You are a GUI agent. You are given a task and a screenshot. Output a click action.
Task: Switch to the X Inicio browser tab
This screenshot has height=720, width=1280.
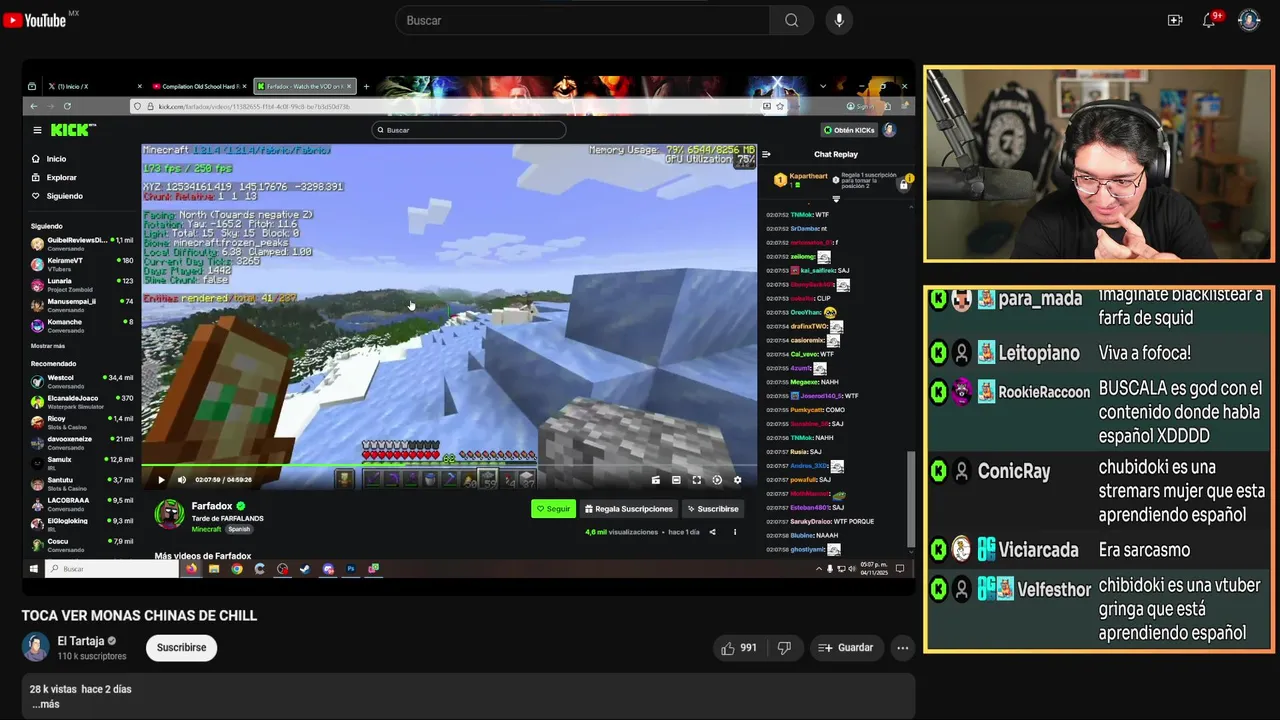point(93,87)
